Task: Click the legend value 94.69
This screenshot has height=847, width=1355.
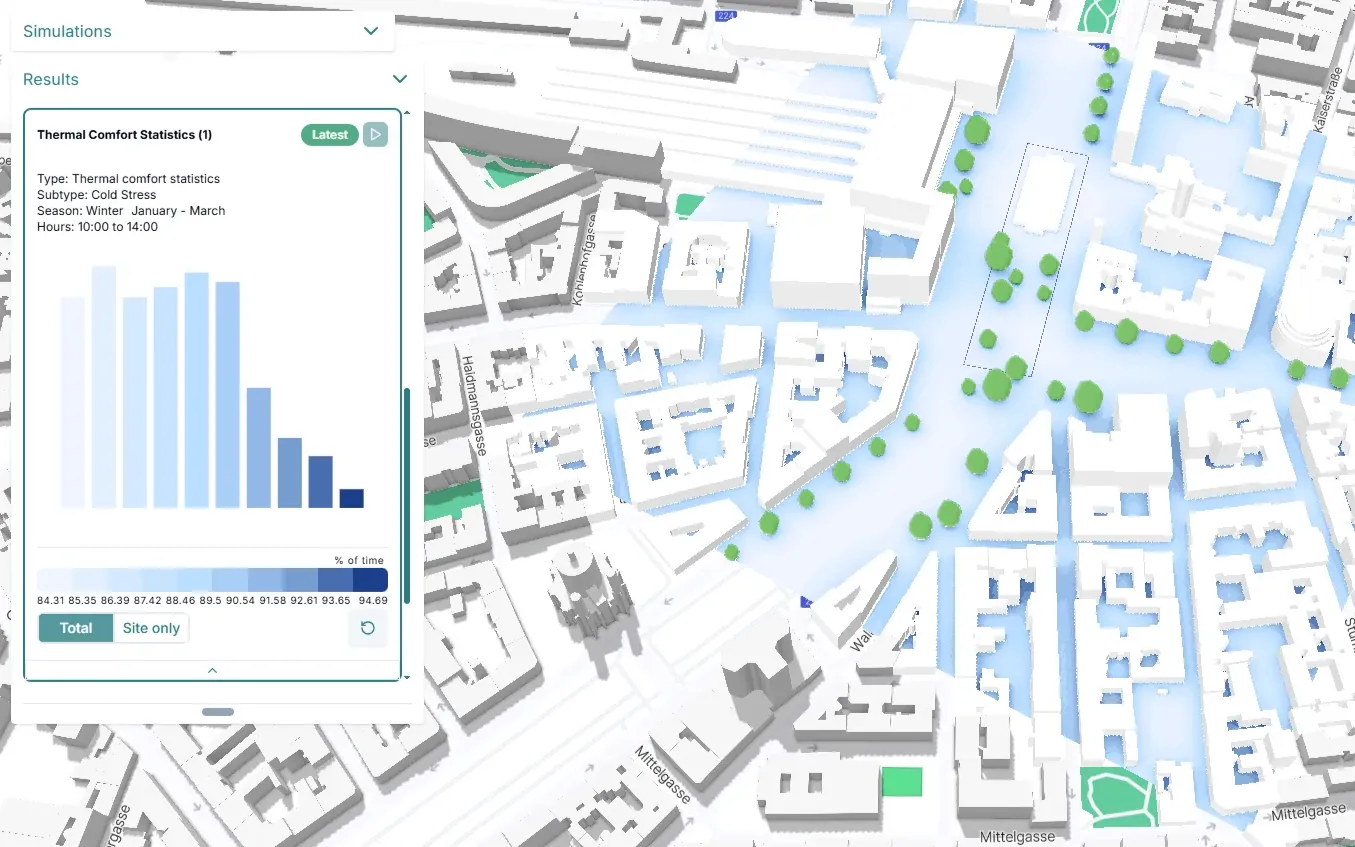Action: click(x=373, y=600)
